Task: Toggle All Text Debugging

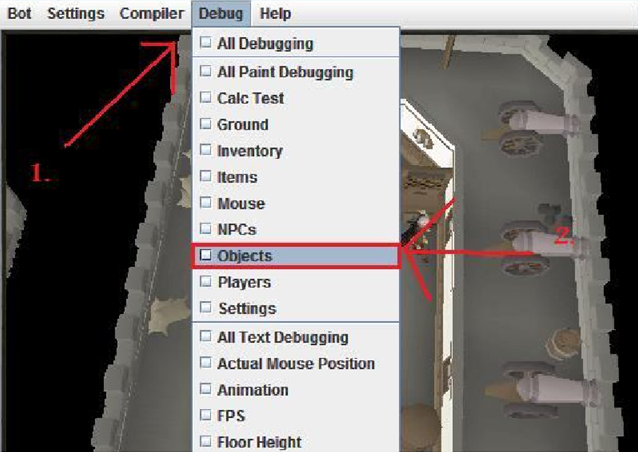Action: 296,337
